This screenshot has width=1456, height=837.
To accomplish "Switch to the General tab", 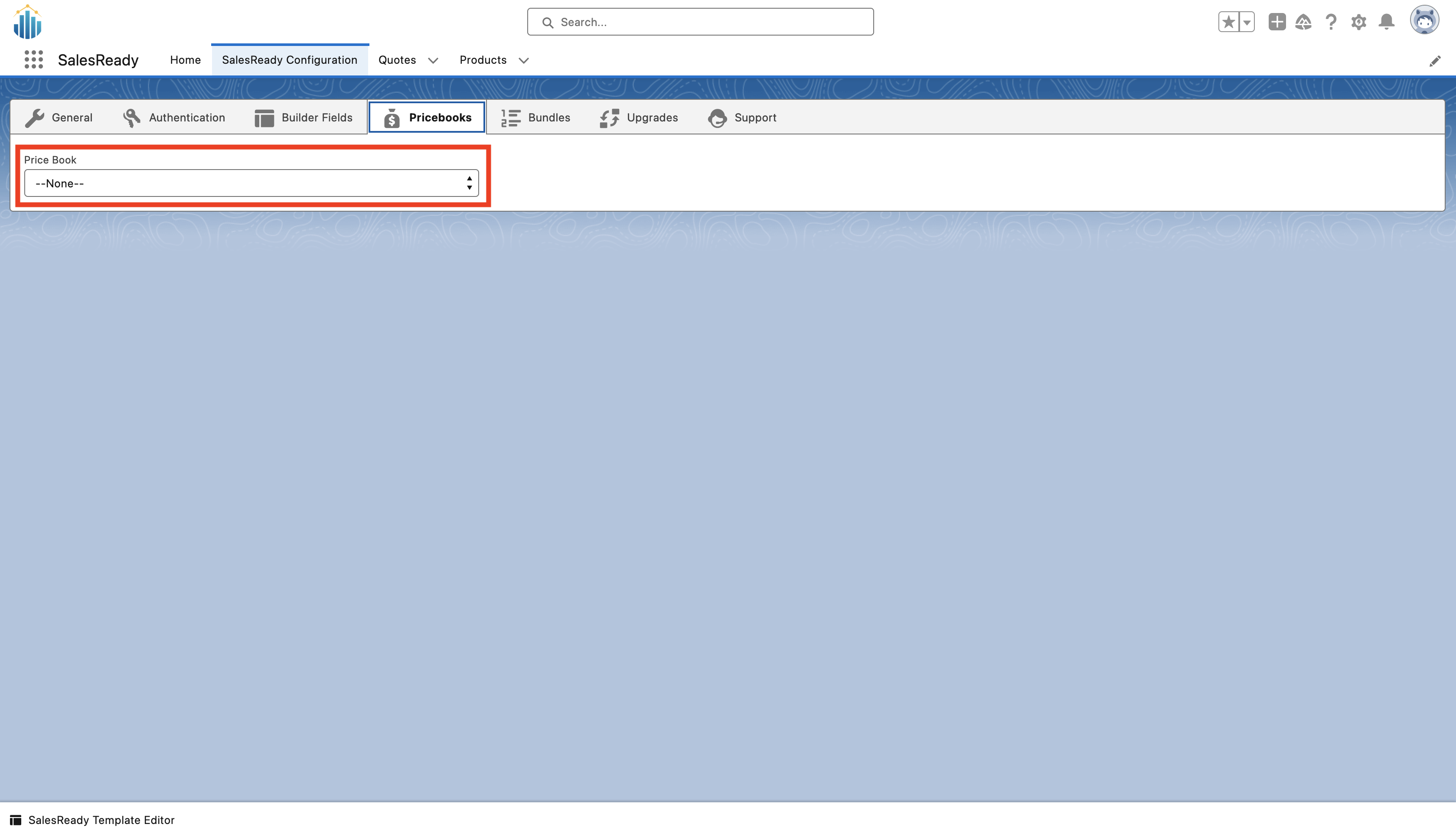I will coord(59,117).
